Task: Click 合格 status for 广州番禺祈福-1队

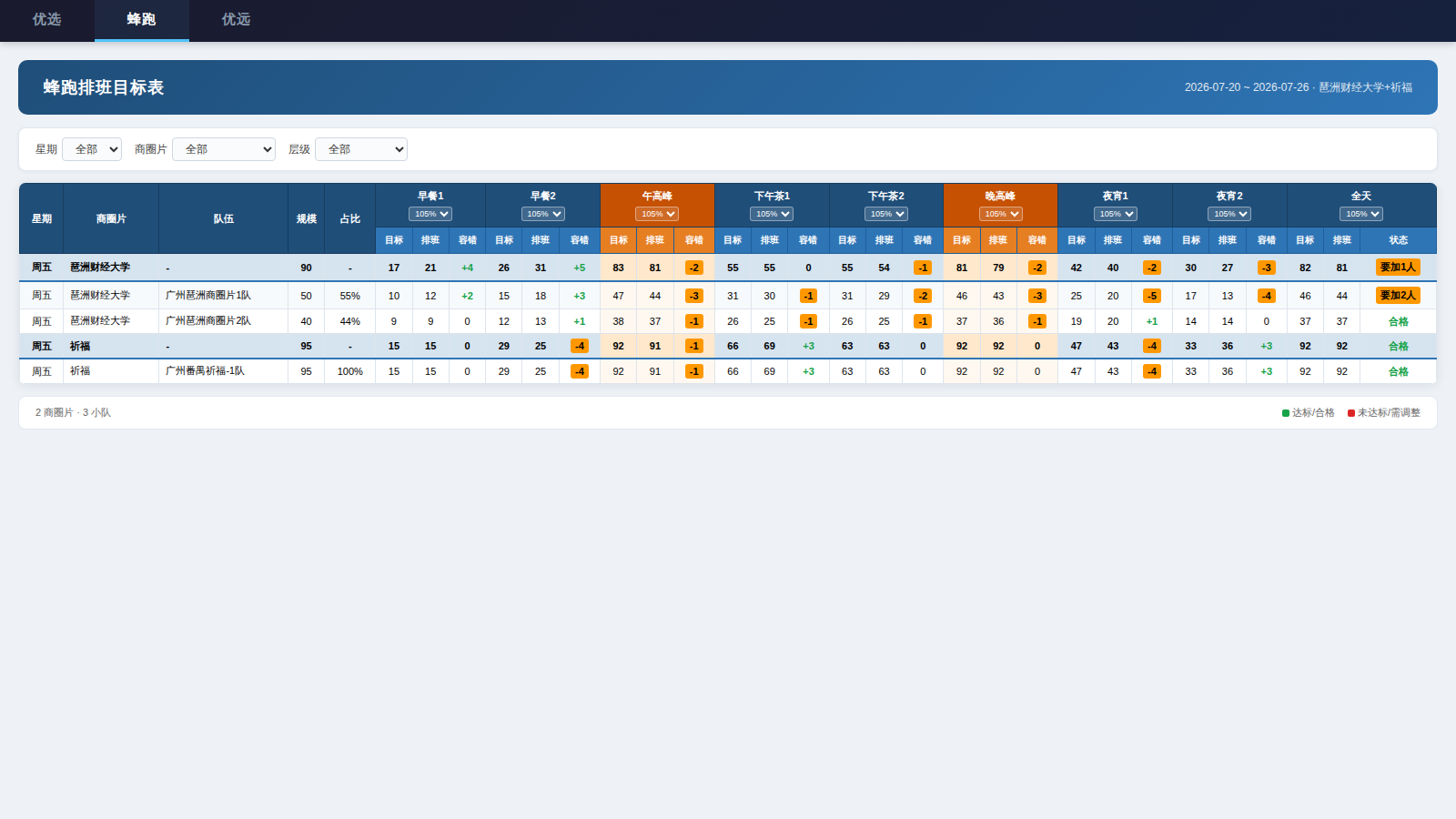Action: pos(1399,371)
